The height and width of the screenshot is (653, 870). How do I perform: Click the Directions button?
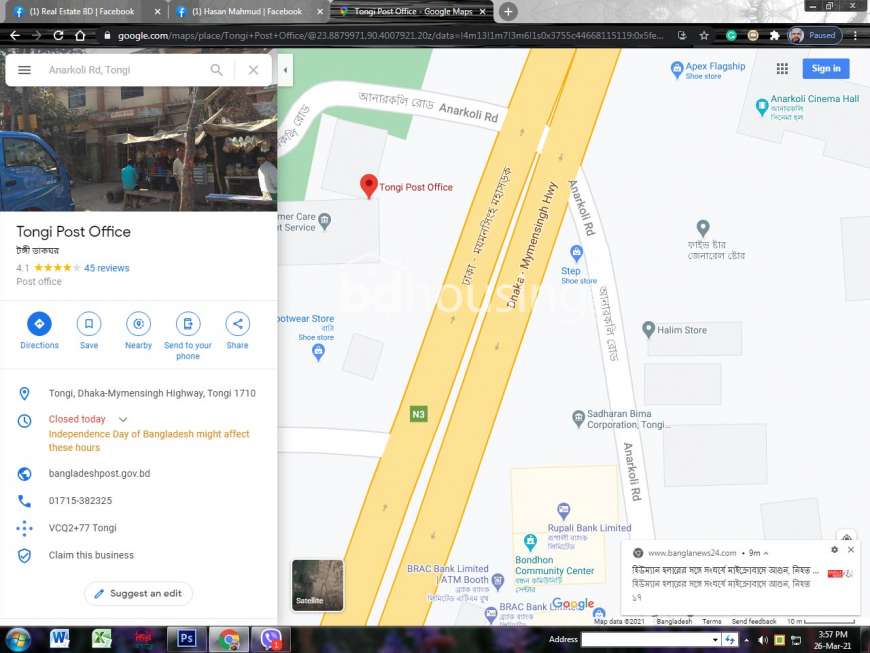39,324
